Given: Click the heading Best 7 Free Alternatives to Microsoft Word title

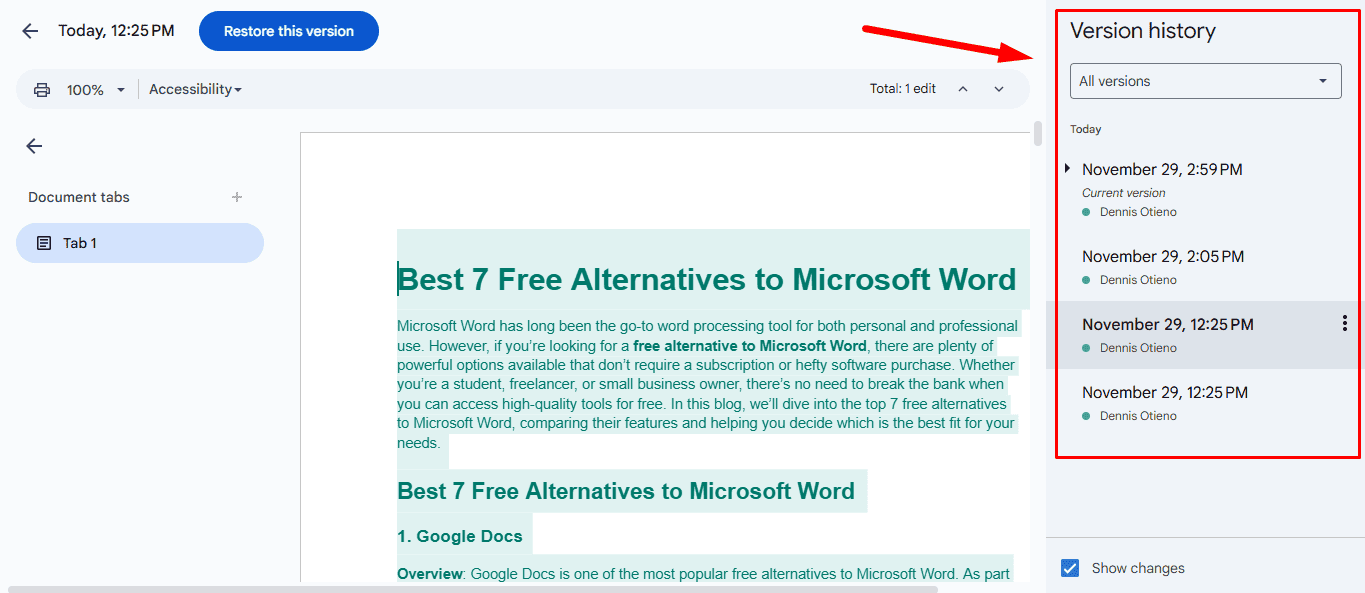Looking at the screenshot, I should point(707,279).
